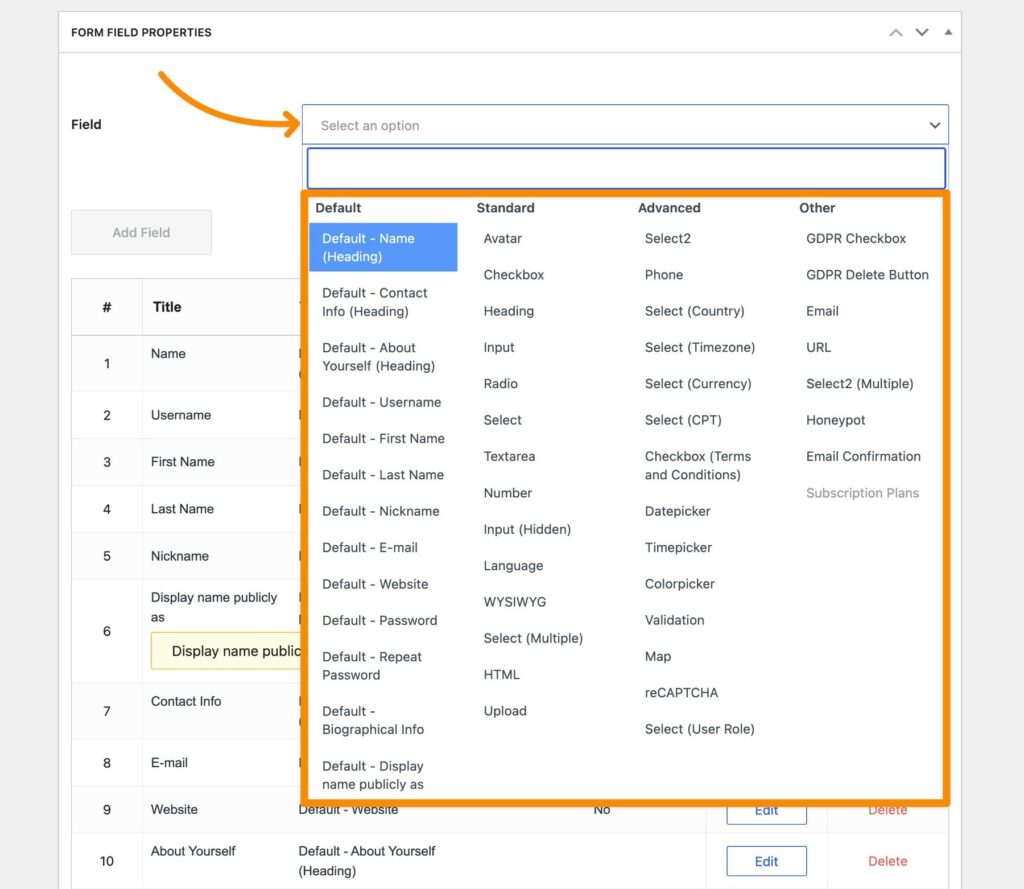The height and width of the screenshot is (889, 1024).
Task: Pick the Colorpicker field type
Action: (679, 585)
